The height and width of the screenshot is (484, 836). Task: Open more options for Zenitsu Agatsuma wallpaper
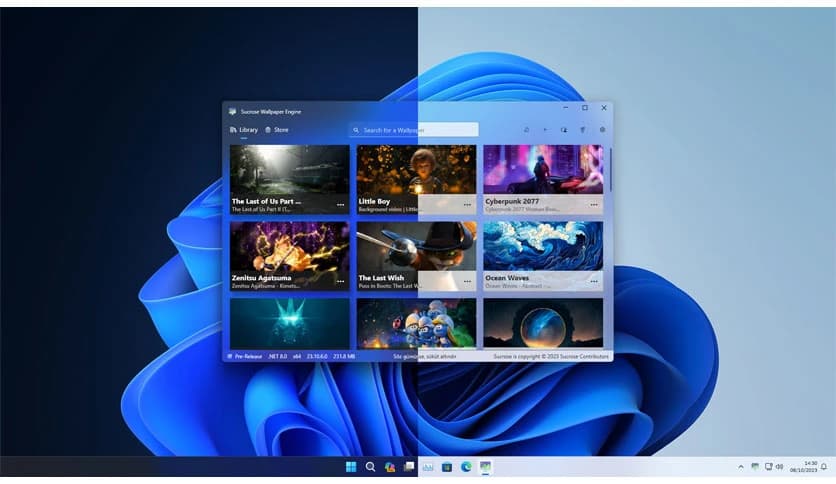[x=340, y=281]
